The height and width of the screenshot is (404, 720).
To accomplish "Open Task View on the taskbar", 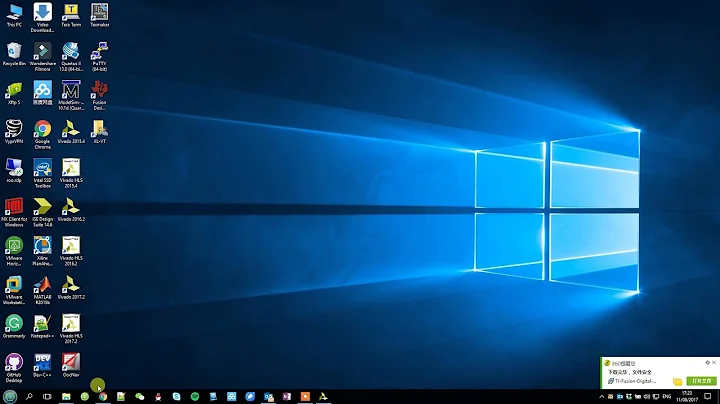I will 47,397.
